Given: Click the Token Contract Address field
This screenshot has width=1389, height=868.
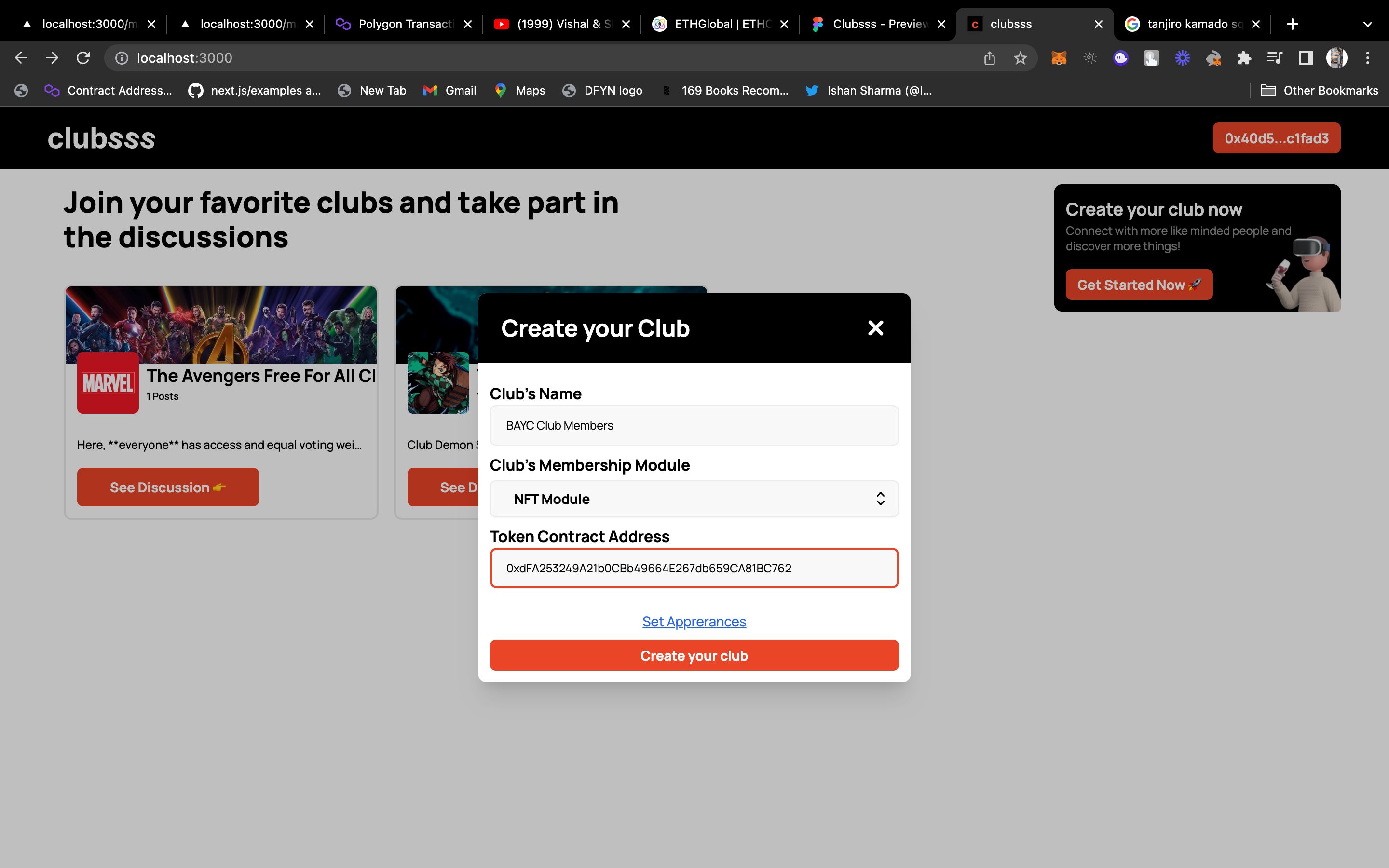Looking at the screenshot, I should (x=694, y=568).
